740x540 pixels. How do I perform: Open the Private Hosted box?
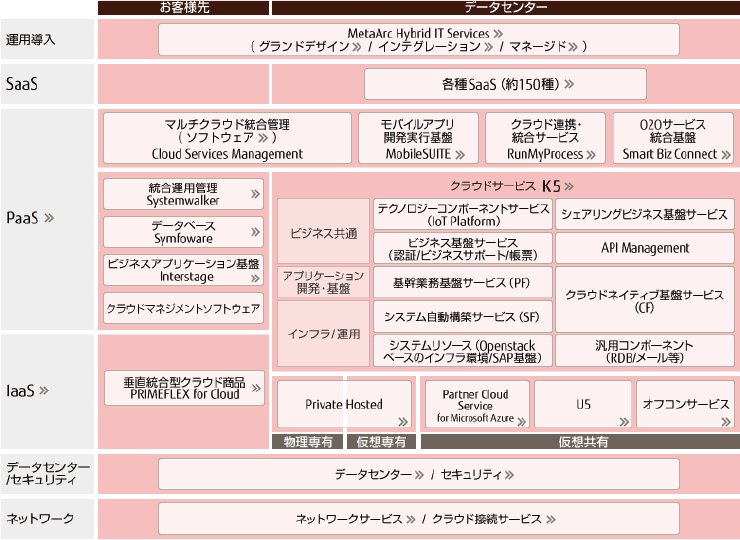[x=344, y=404]
